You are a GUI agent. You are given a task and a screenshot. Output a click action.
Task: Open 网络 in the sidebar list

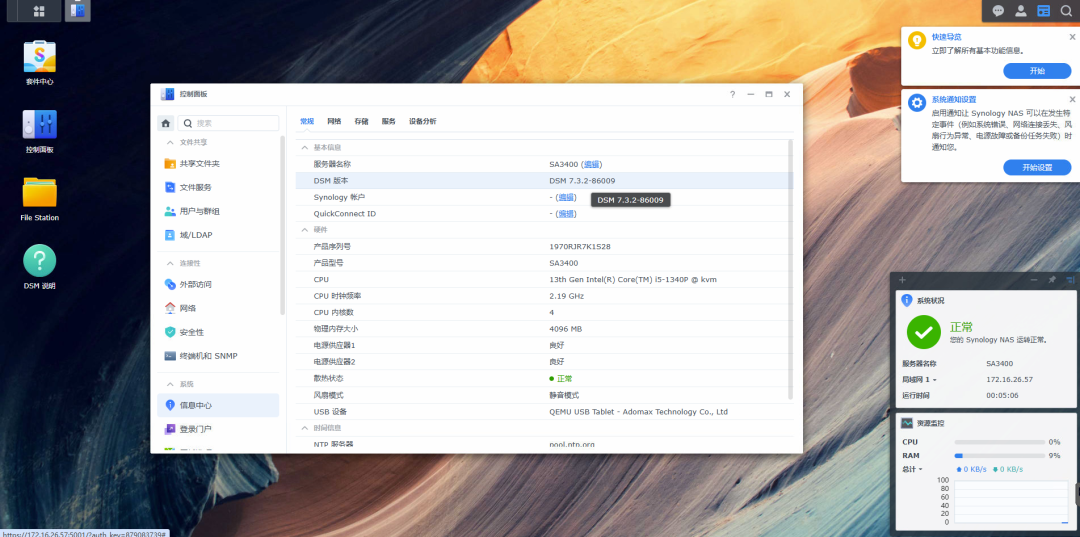[218, 308]
